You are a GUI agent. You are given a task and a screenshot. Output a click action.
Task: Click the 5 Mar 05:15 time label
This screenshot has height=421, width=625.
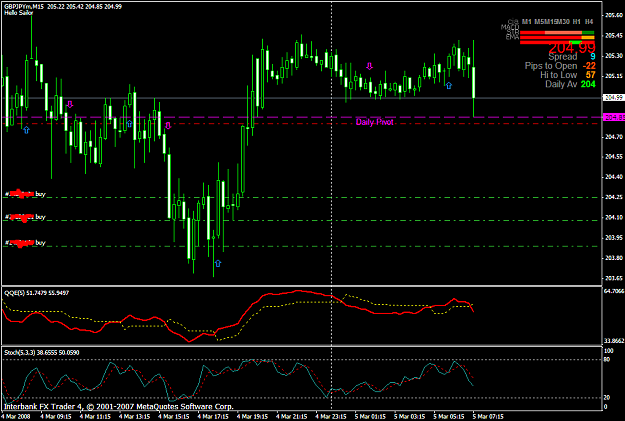449,417
